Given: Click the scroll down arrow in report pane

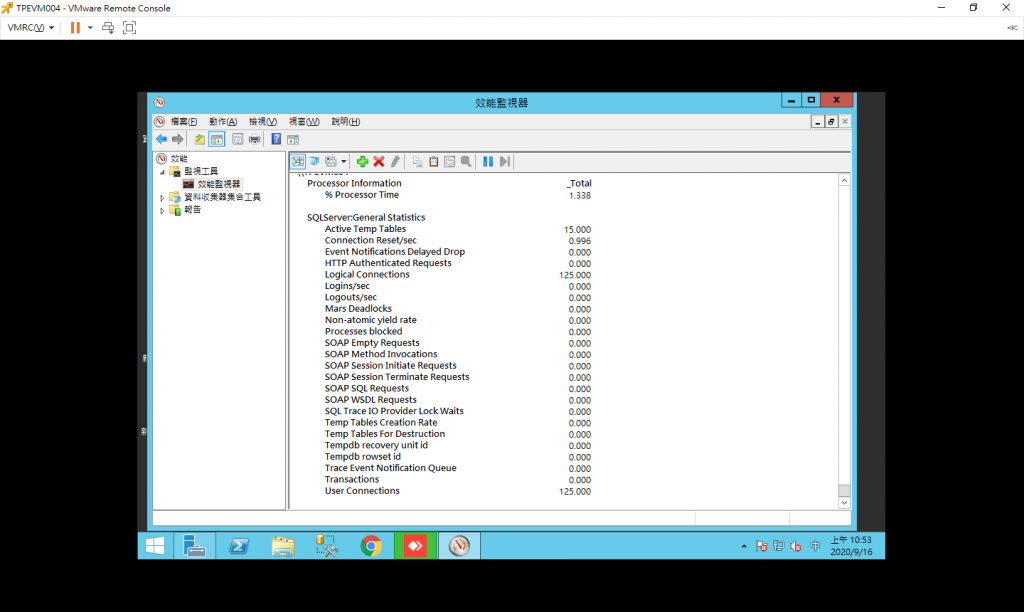Looking at the screenshot, I should click(844, 502).
